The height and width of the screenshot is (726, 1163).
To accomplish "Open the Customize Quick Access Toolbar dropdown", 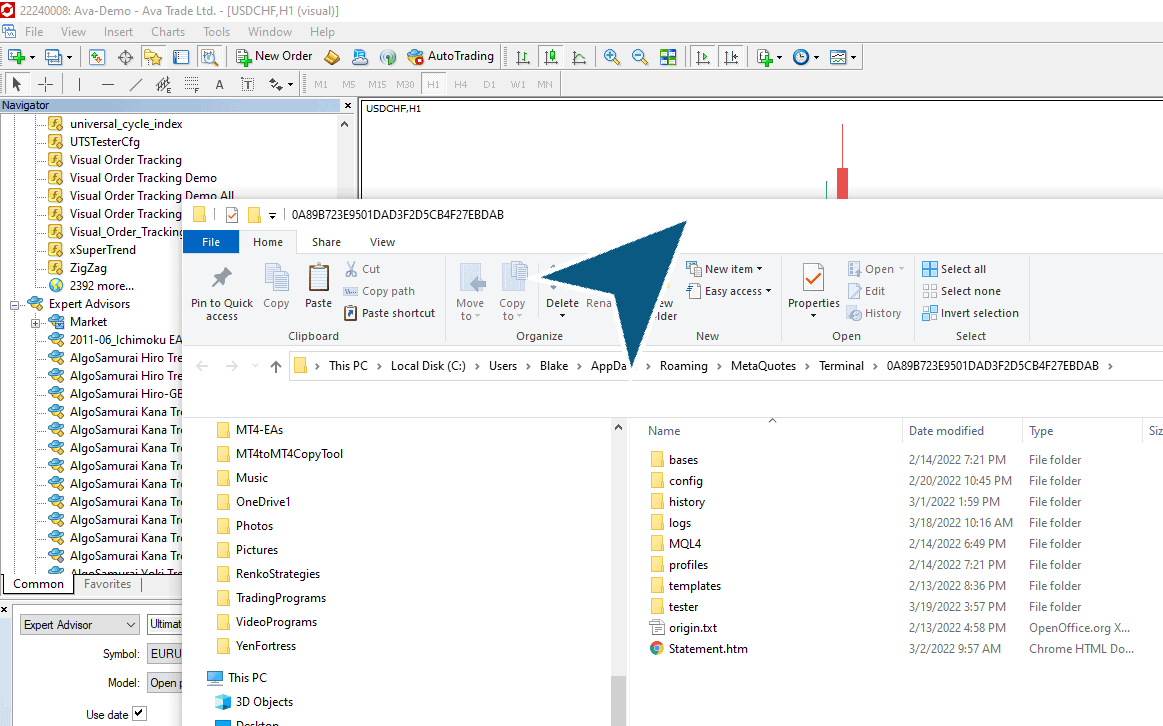I will [x=272, y=216].
